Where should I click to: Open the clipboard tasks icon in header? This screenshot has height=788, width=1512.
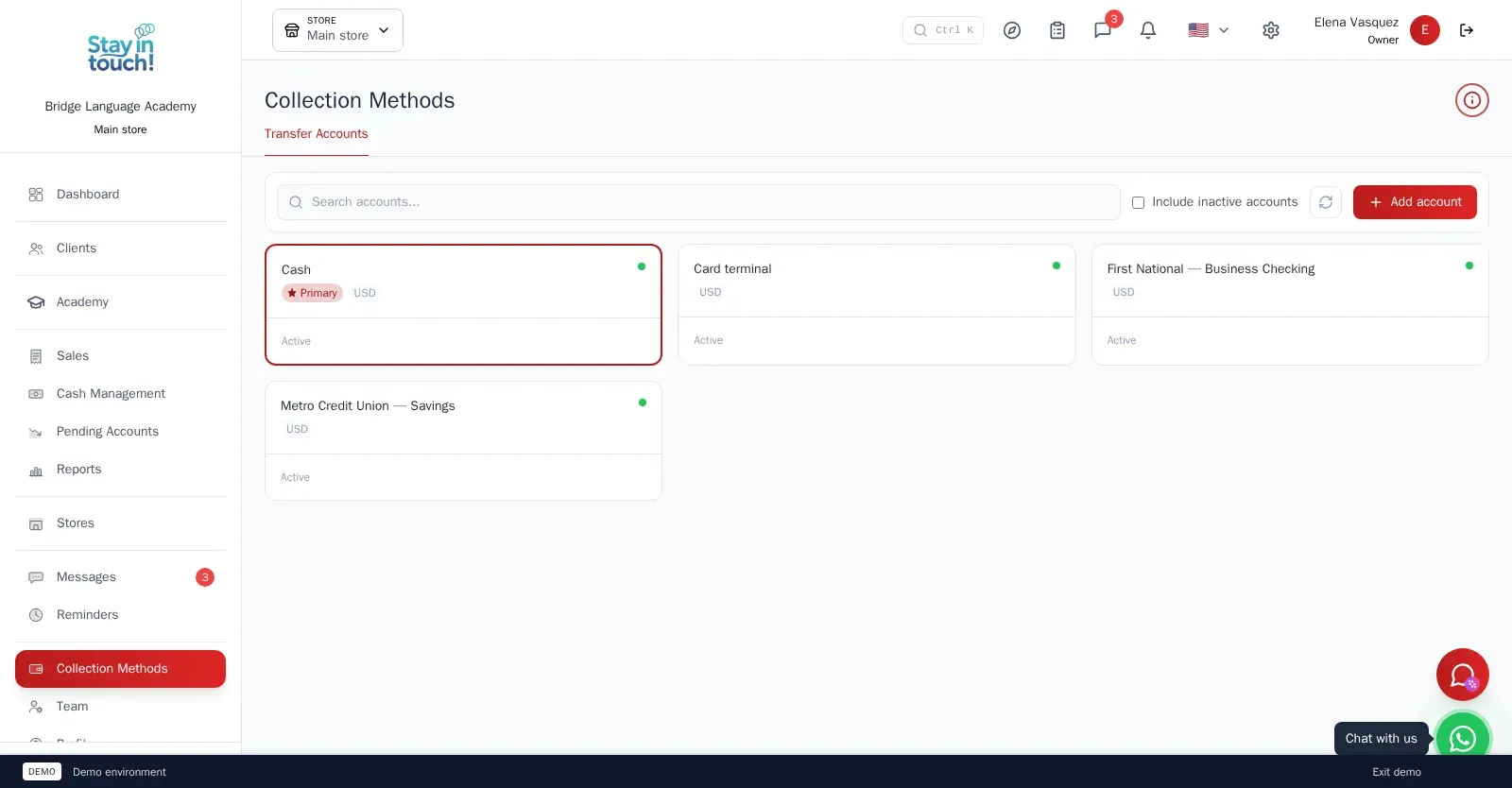[x=1057, y=30]
